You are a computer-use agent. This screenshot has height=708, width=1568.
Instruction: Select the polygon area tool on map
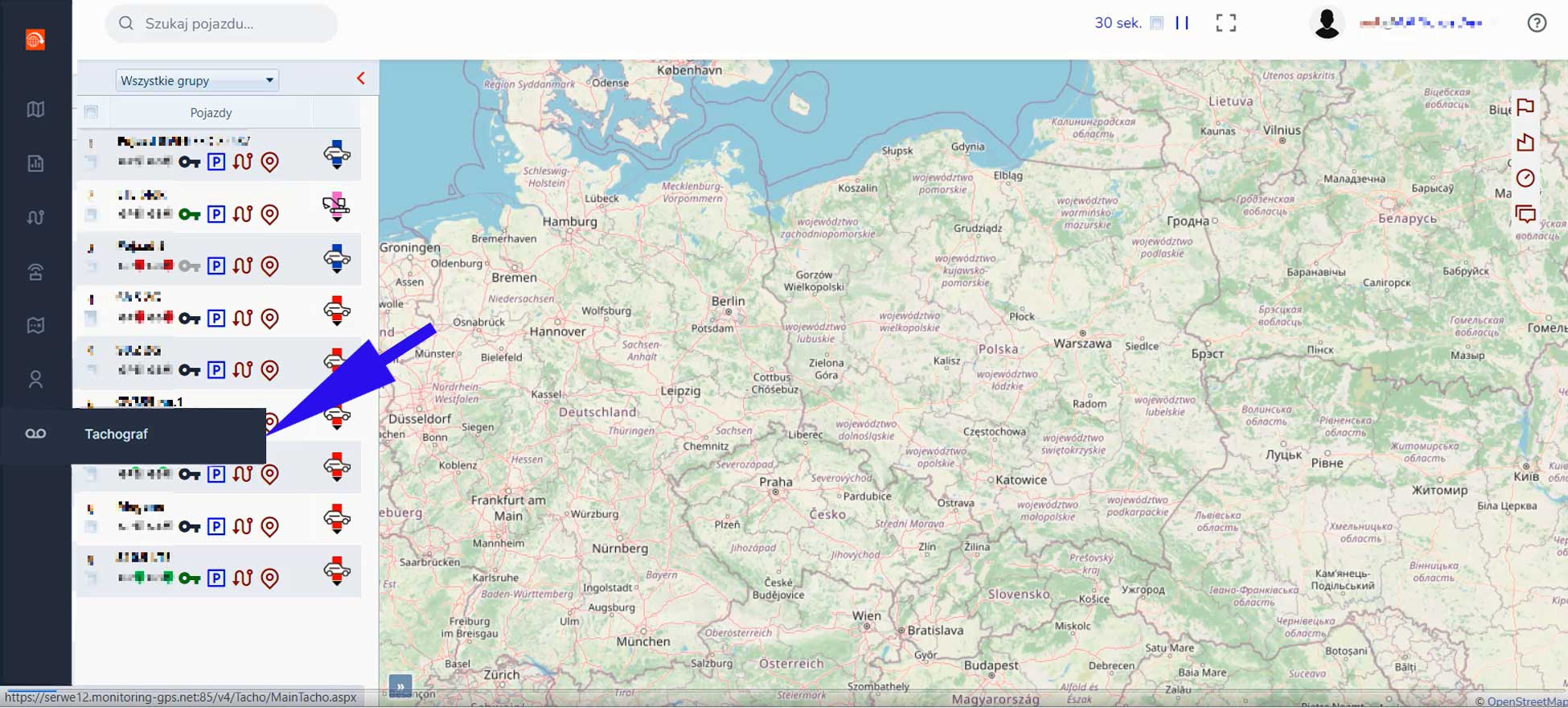[1525, 142]
